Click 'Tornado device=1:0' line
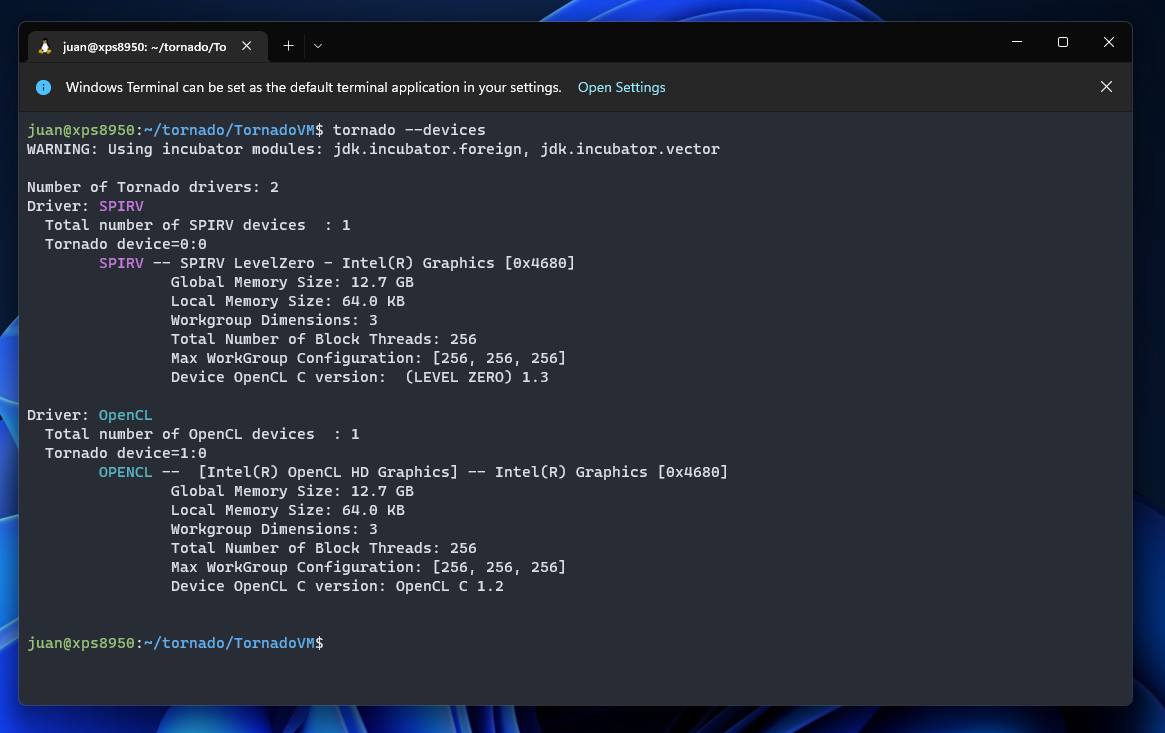The height and width of the screenshot is (733, 1165). coord(126,453)
